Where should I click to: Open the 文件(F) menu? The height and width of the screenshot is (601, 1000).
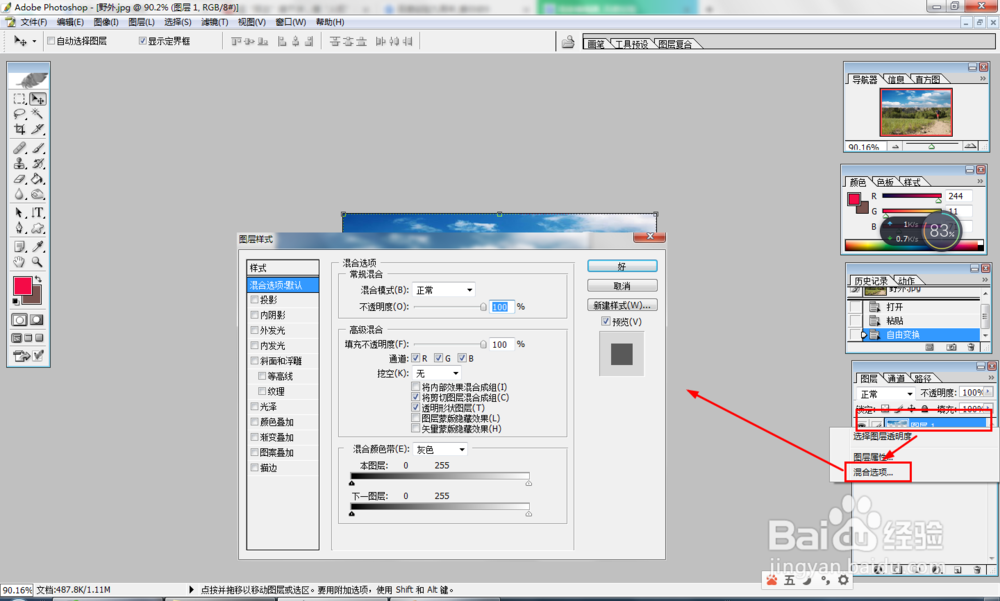(x=33, y=22)
